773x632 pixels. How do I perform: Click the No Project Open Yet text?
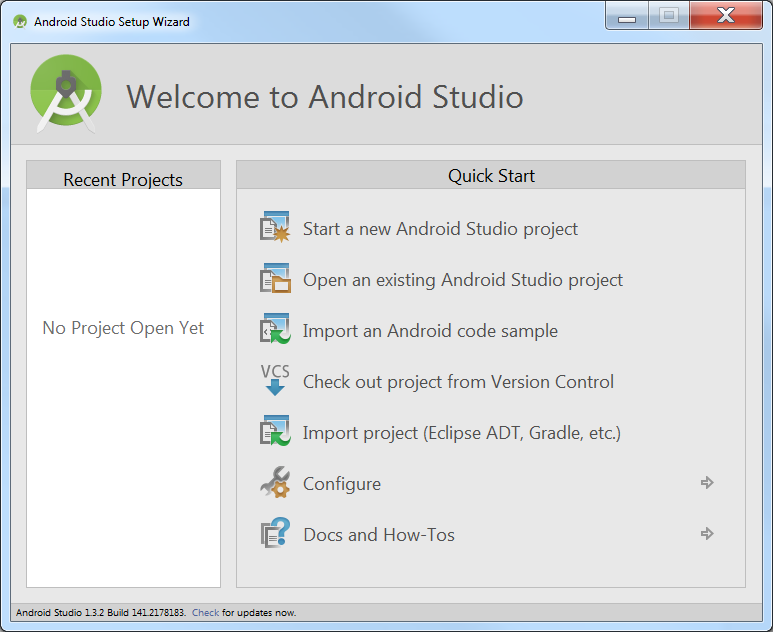coord(123,328)
